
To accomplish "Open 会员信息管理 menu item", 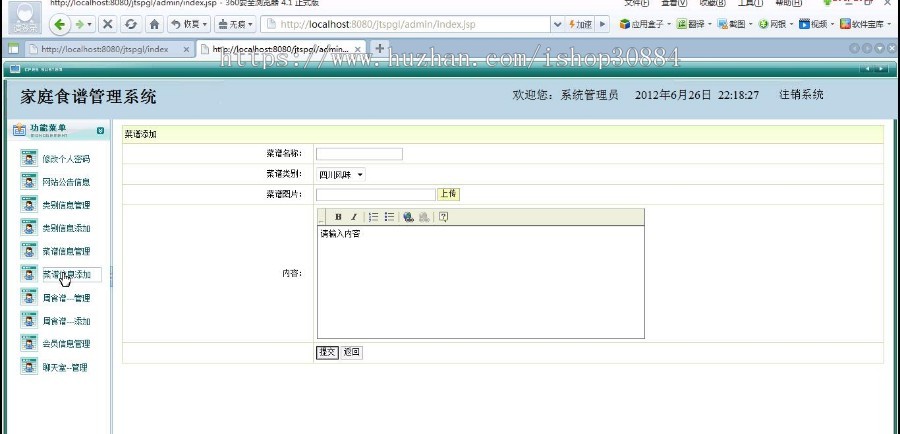I will (x=66, y=344).
